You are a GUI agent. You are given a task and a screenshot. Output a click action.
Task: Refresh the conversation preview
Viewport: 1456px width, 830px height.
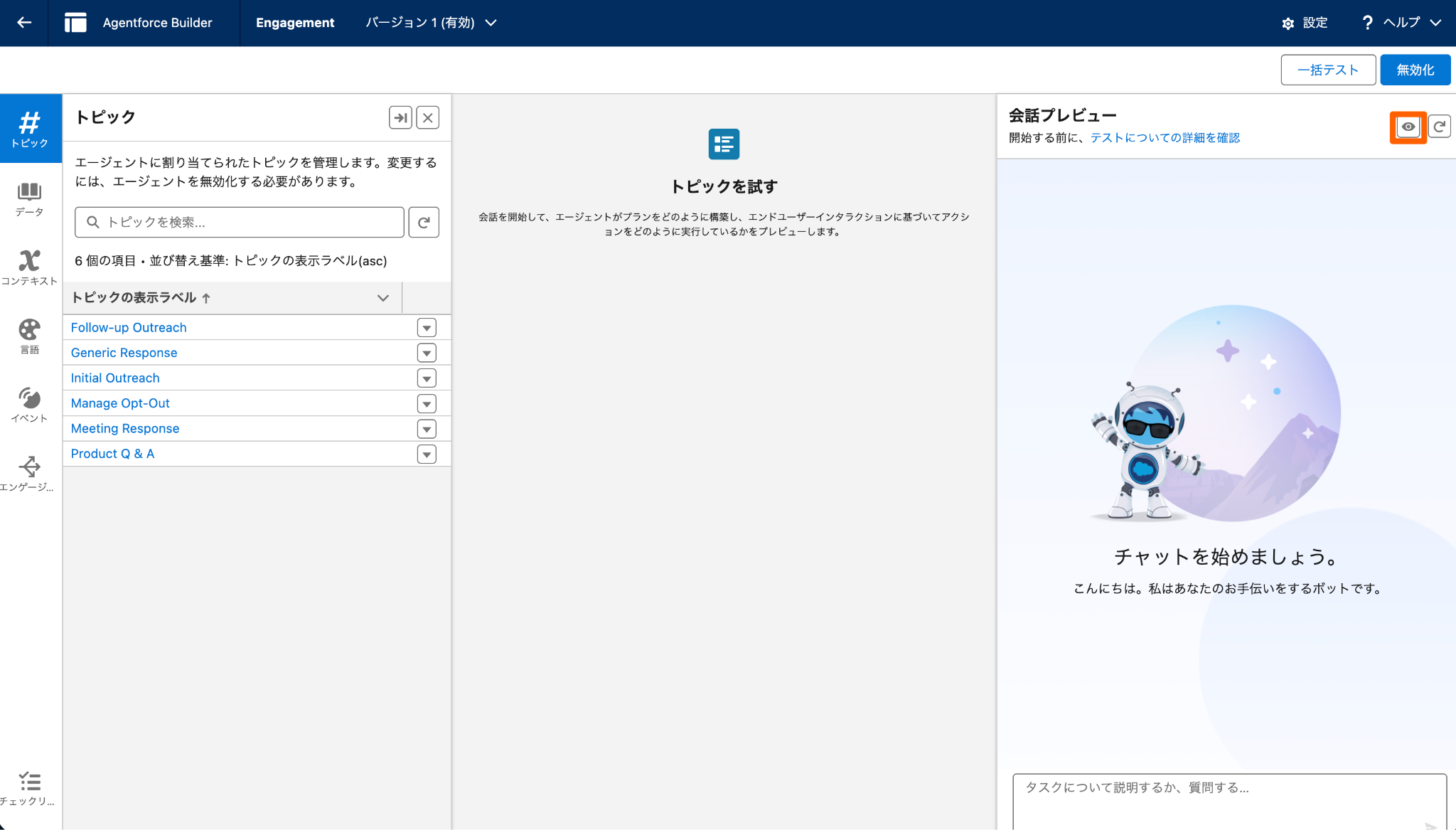point(1439,127)
